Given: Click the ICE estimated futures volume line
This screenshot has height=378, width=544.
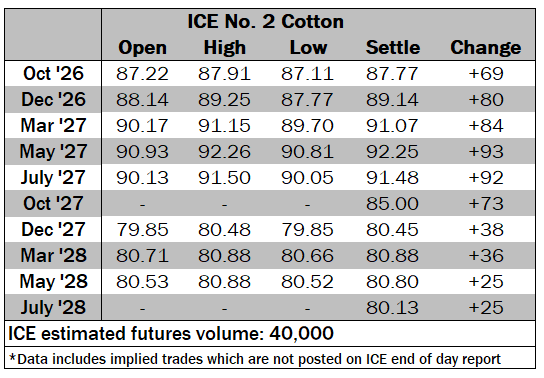Looking at the screenshot, I should click(171, 334).
